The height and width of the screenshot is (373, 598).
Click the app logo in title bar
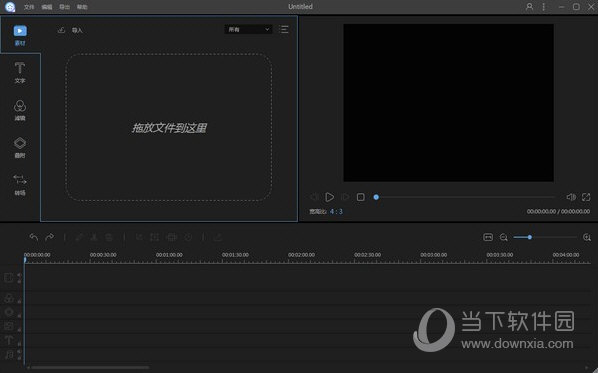click(10, 6)
